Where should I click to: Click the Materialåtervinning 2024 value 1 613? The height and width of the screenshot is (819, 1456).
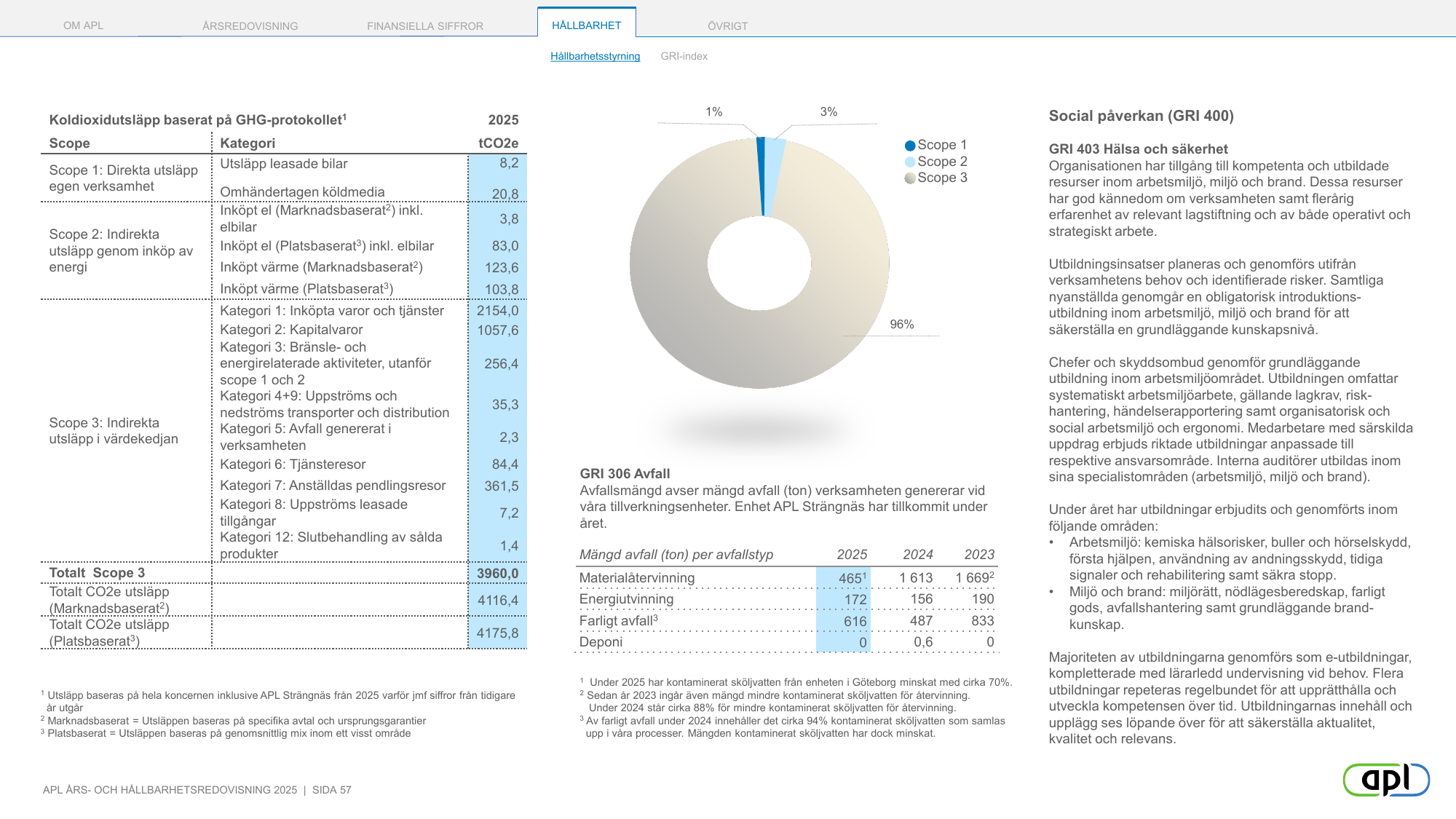click(x=916, y=578)
